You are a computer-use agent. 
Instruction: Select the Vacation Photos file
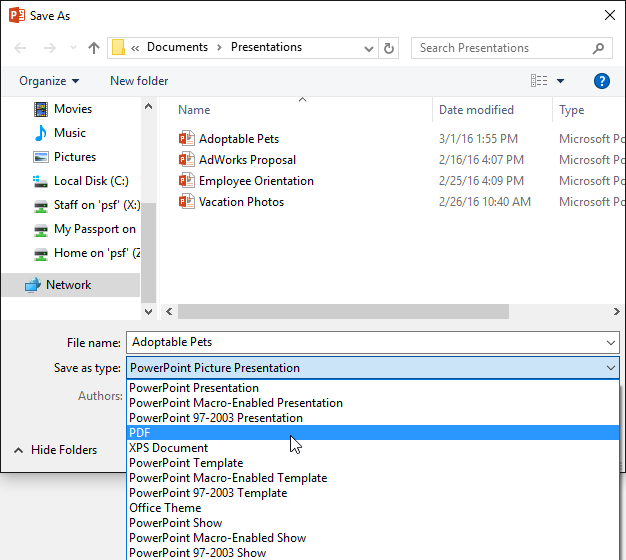click(x=241, y=202)
